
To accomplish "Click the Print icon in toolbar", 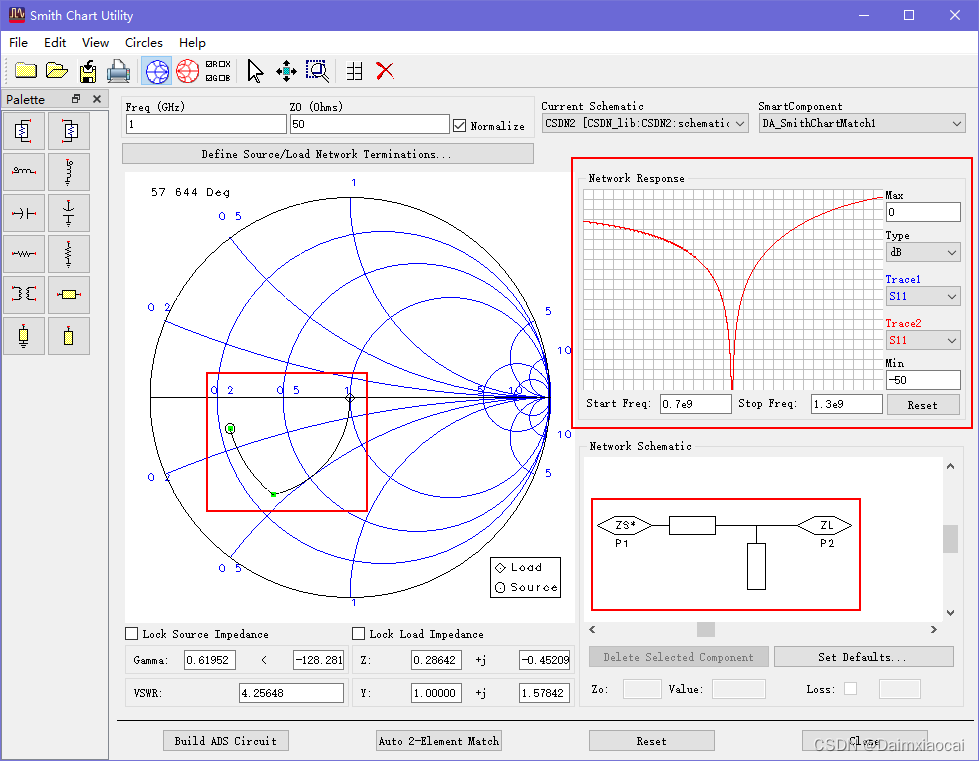I will (119, 71).
